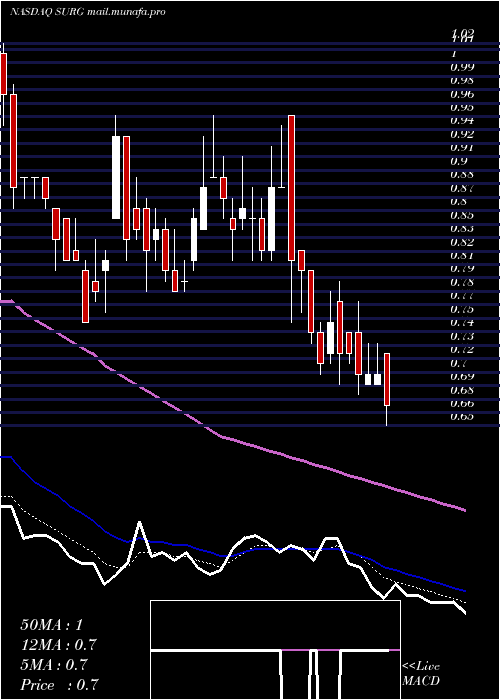Click the 0.78 price axis label
This screenshot has width=500, height=700.
pyautogui.click(x=462, y=282)
